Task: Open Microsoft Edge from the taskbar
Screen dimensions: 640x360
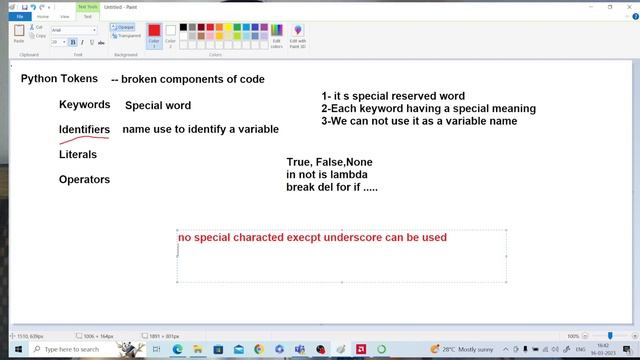Action: pos(177,349)
